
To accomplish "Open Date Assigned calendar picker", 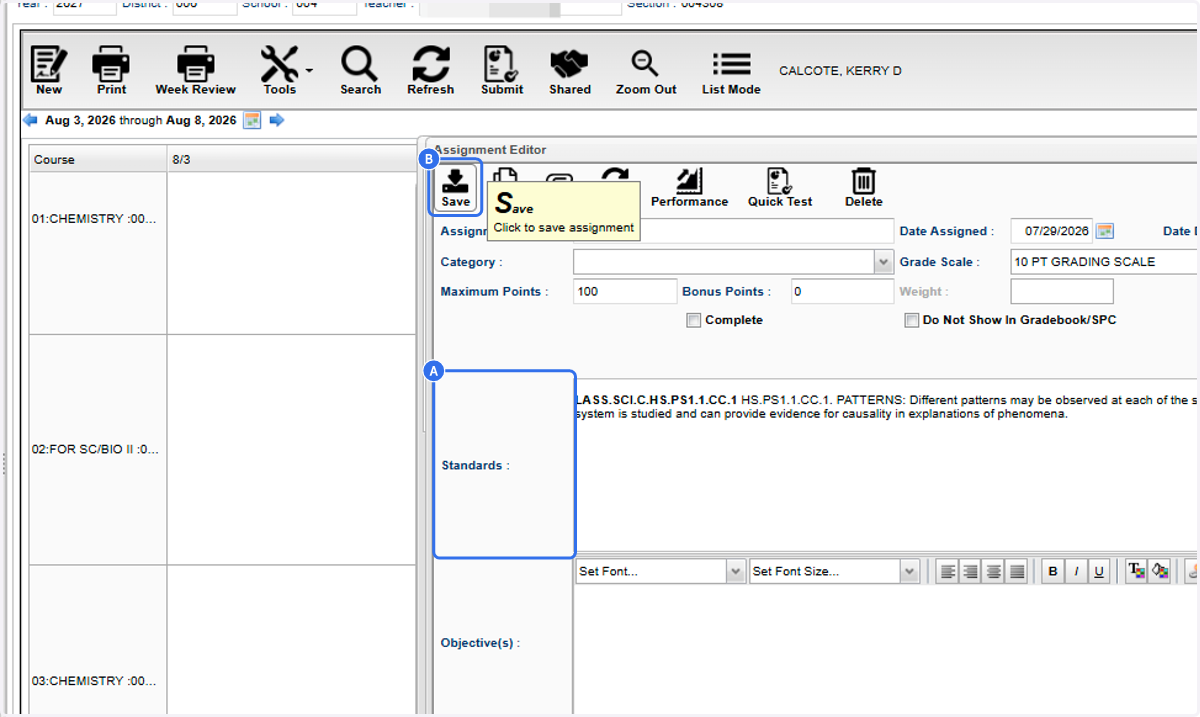I will coord(1104,231).
